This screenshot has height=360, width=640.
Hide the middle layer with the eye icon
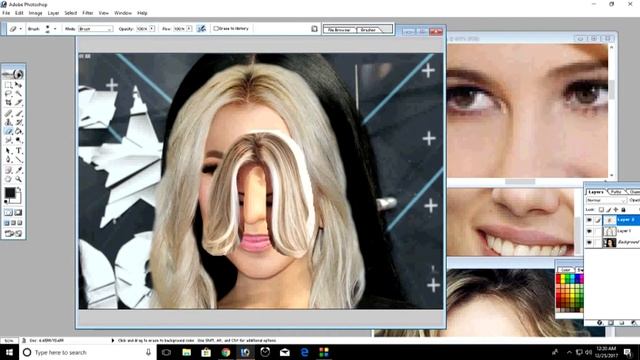(x=589, y=231)
